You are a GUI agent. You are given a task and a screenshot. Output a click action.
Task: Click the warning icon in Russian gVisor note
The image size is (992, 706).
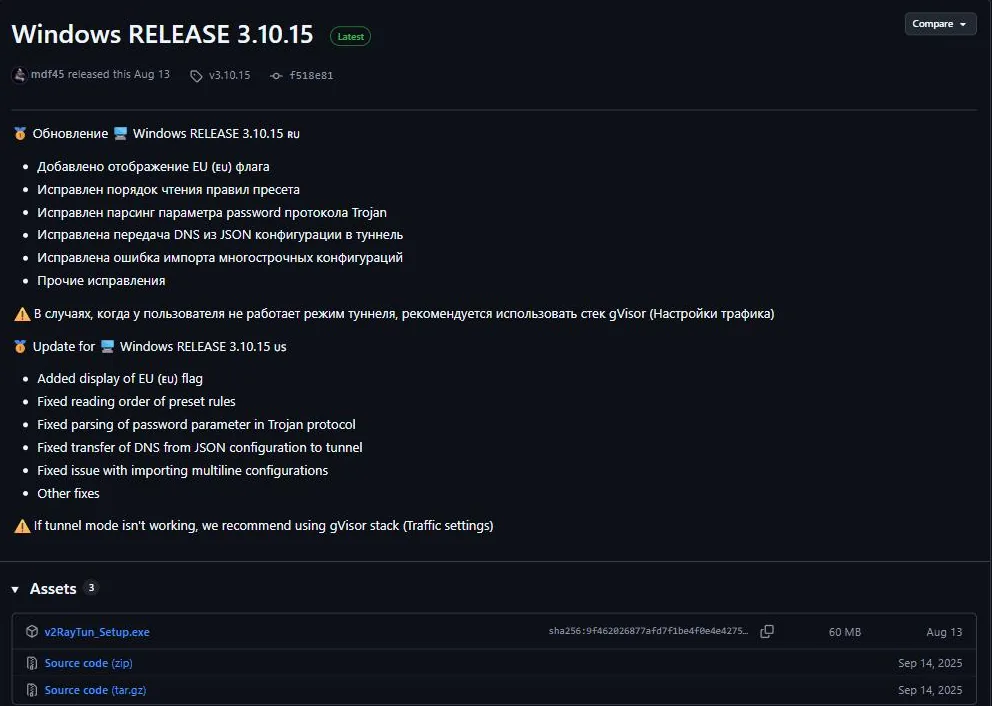coord(22,314)
